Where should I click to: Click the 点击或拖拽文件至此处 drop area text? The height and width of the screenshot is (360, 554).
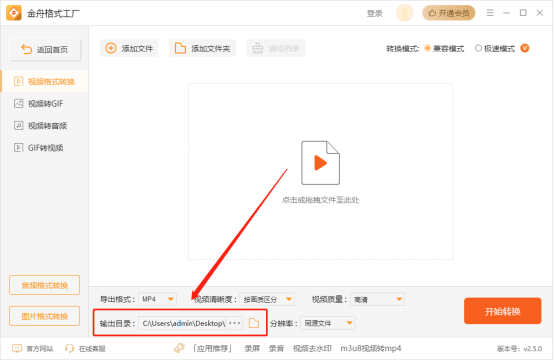point(320,200)
